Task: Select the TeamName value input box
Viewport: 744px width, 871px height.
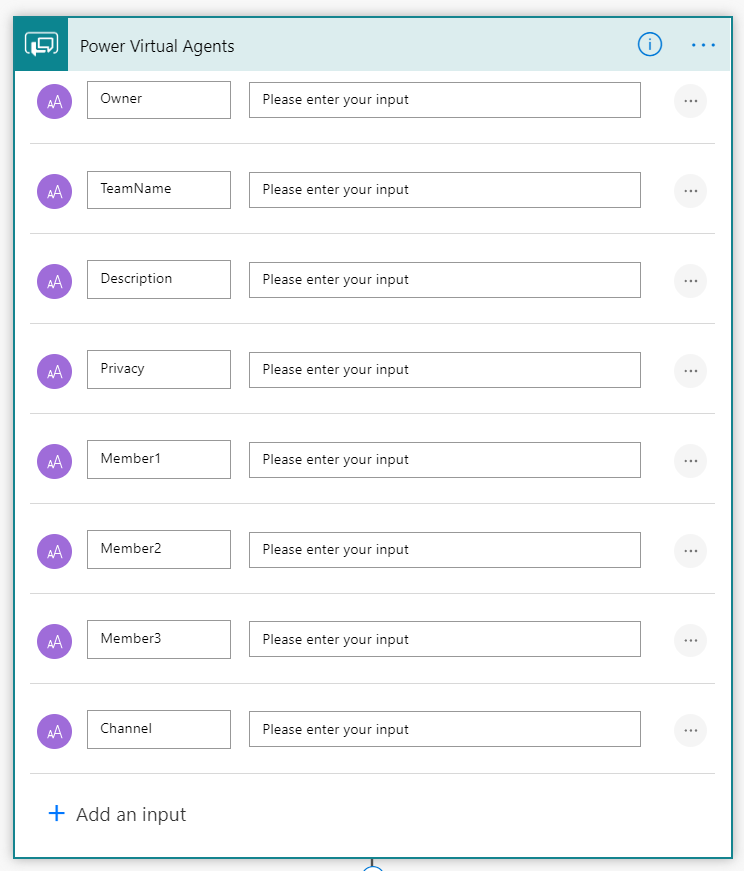Action: pos(445,190)
